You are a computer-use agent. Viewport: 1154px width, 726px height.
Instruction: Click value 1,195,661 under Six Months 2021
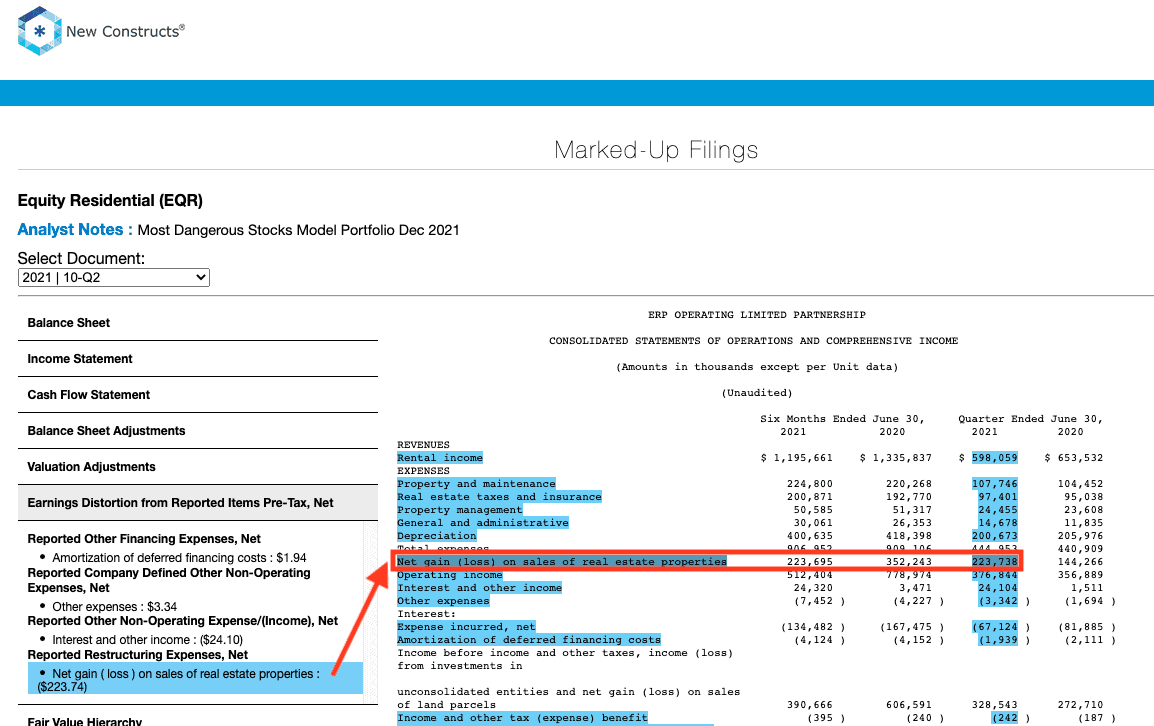pos(803,458)
